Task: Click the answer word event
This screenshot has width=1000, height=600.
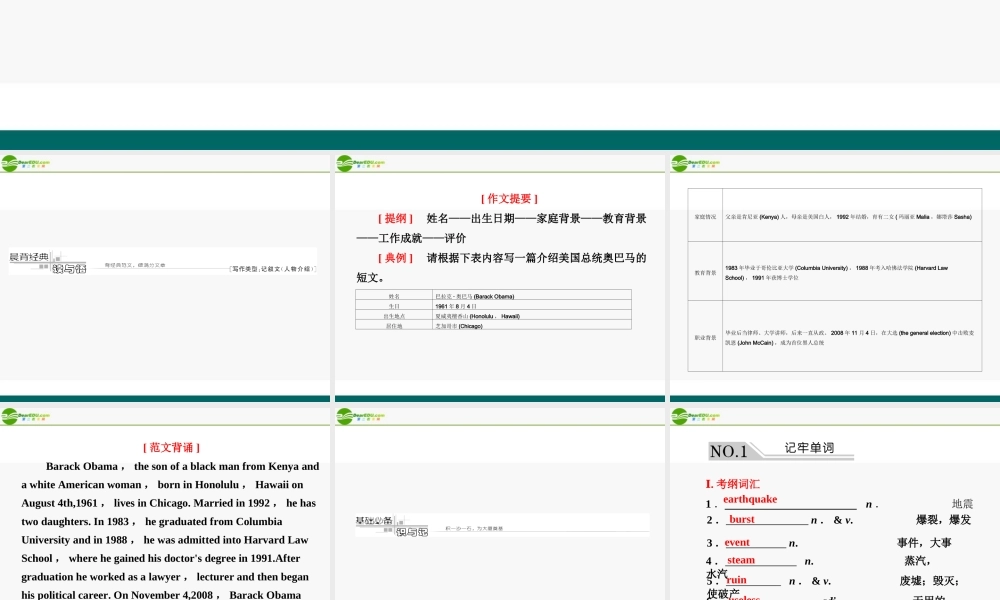Action: coord(737,543)
